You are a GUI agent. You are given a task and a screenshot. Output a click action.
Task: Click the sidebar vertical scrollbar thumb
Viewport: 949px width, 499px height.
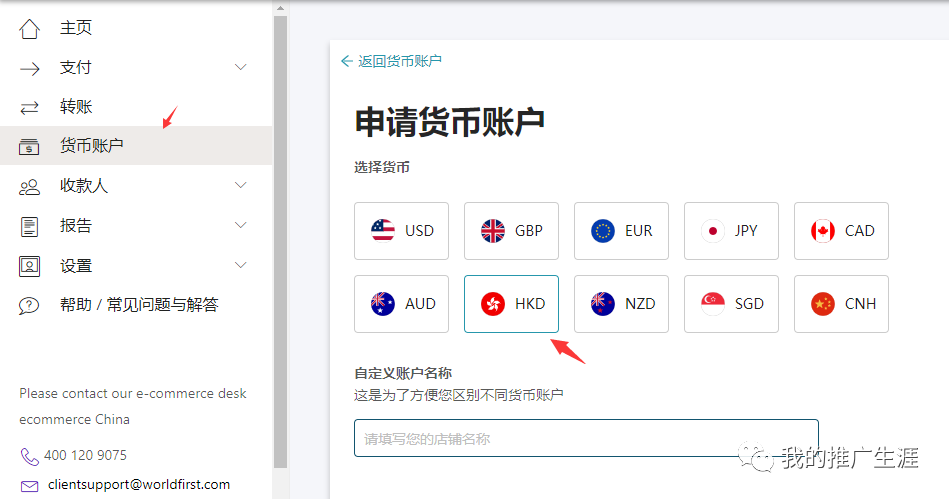coord(280,242)
